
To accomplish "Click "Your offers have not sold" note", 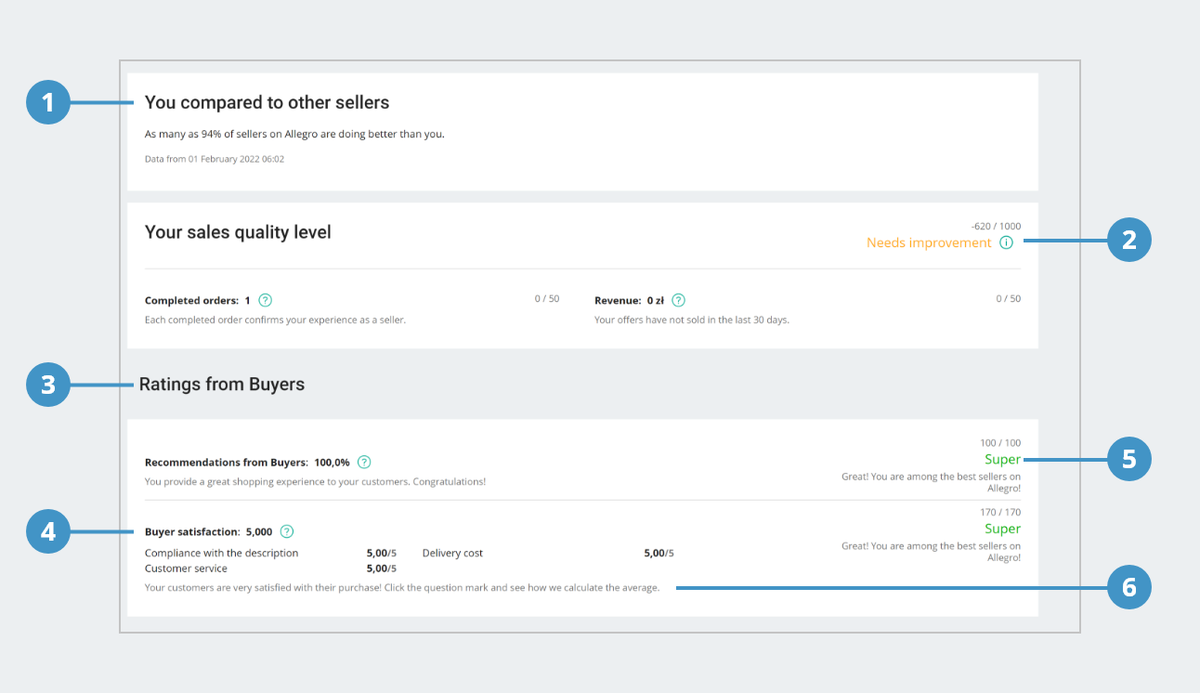I will (692, 320).
